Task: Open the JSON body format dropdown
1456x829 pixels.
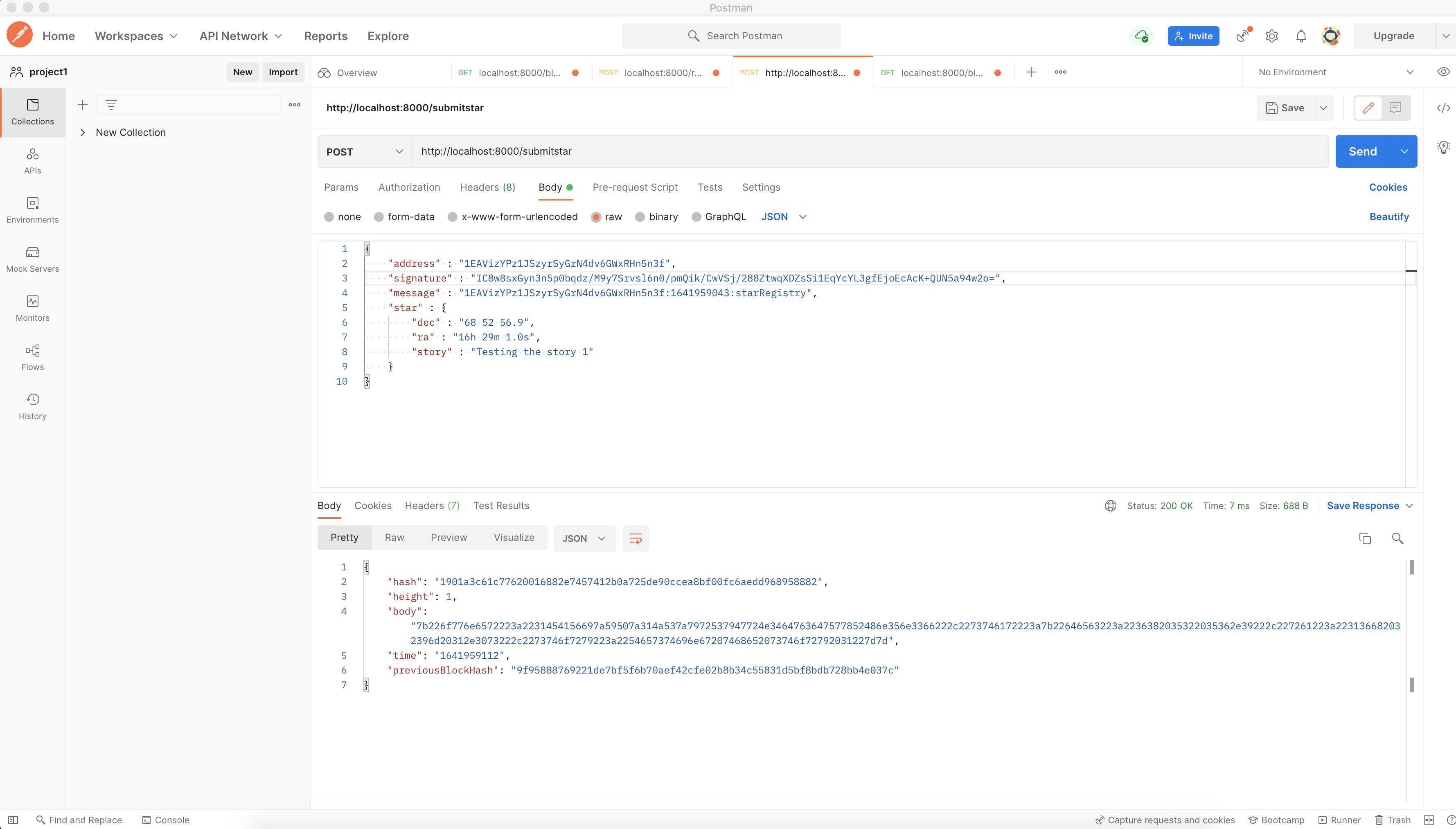Action: tap(784, 217)
